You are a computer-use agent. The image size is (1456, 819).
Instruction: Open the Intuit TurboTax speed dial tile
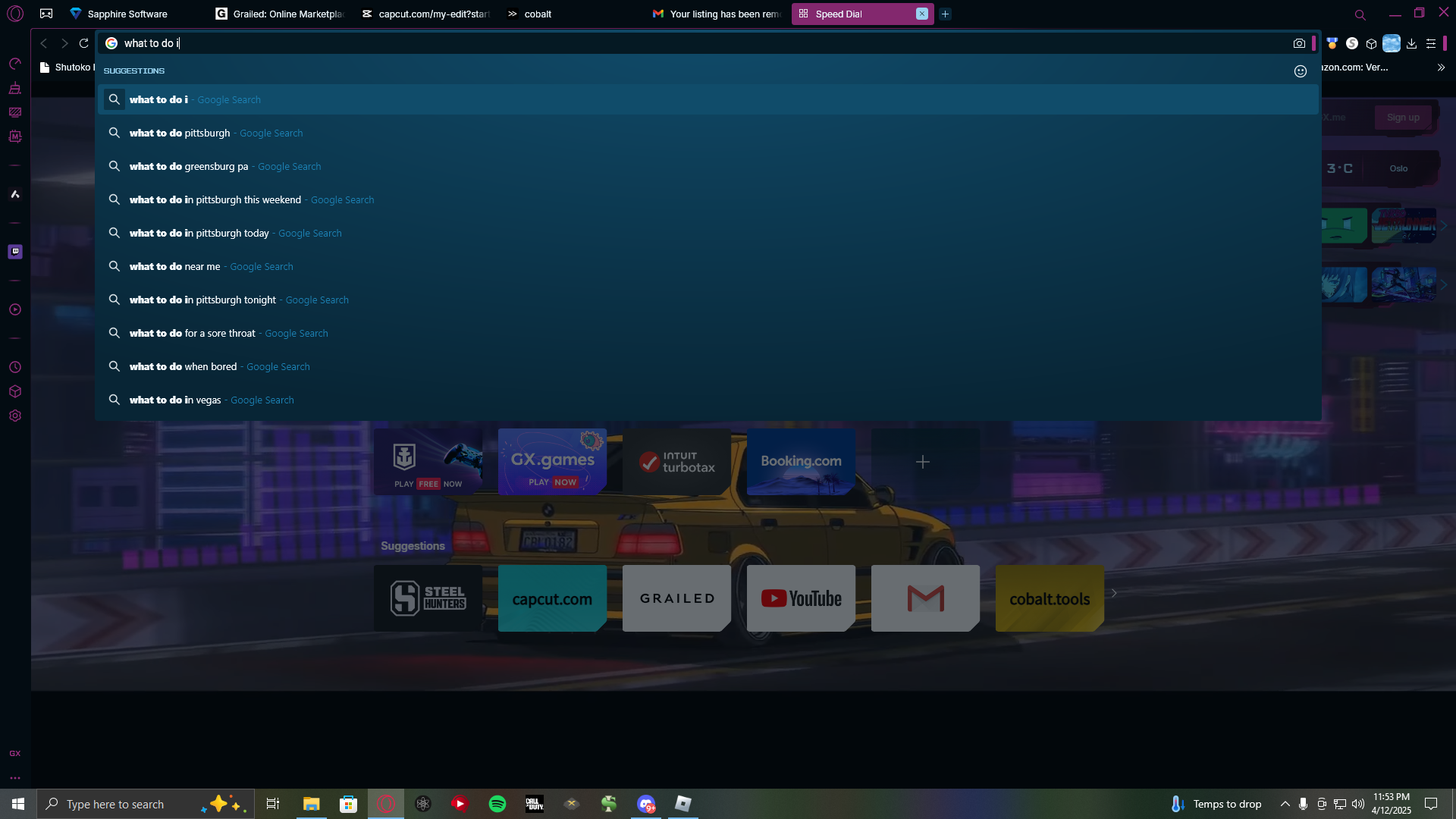click(x=676, y=462)
